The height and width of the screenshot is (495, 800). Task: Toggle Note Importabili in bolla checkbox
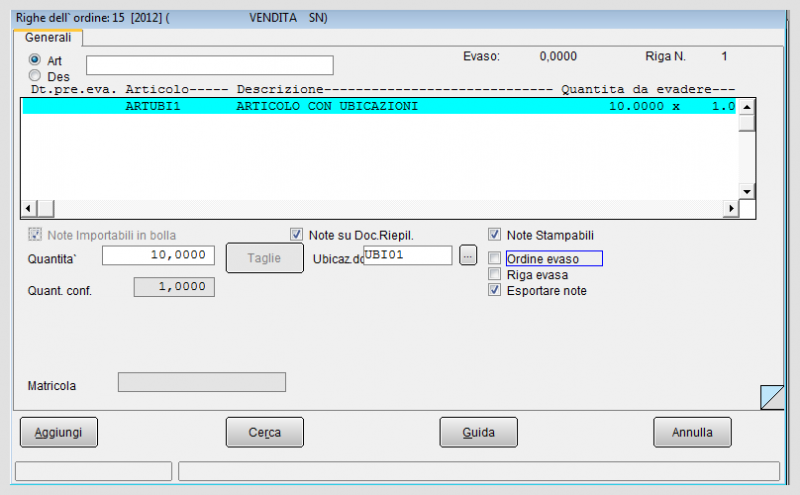tap(35, 234)
